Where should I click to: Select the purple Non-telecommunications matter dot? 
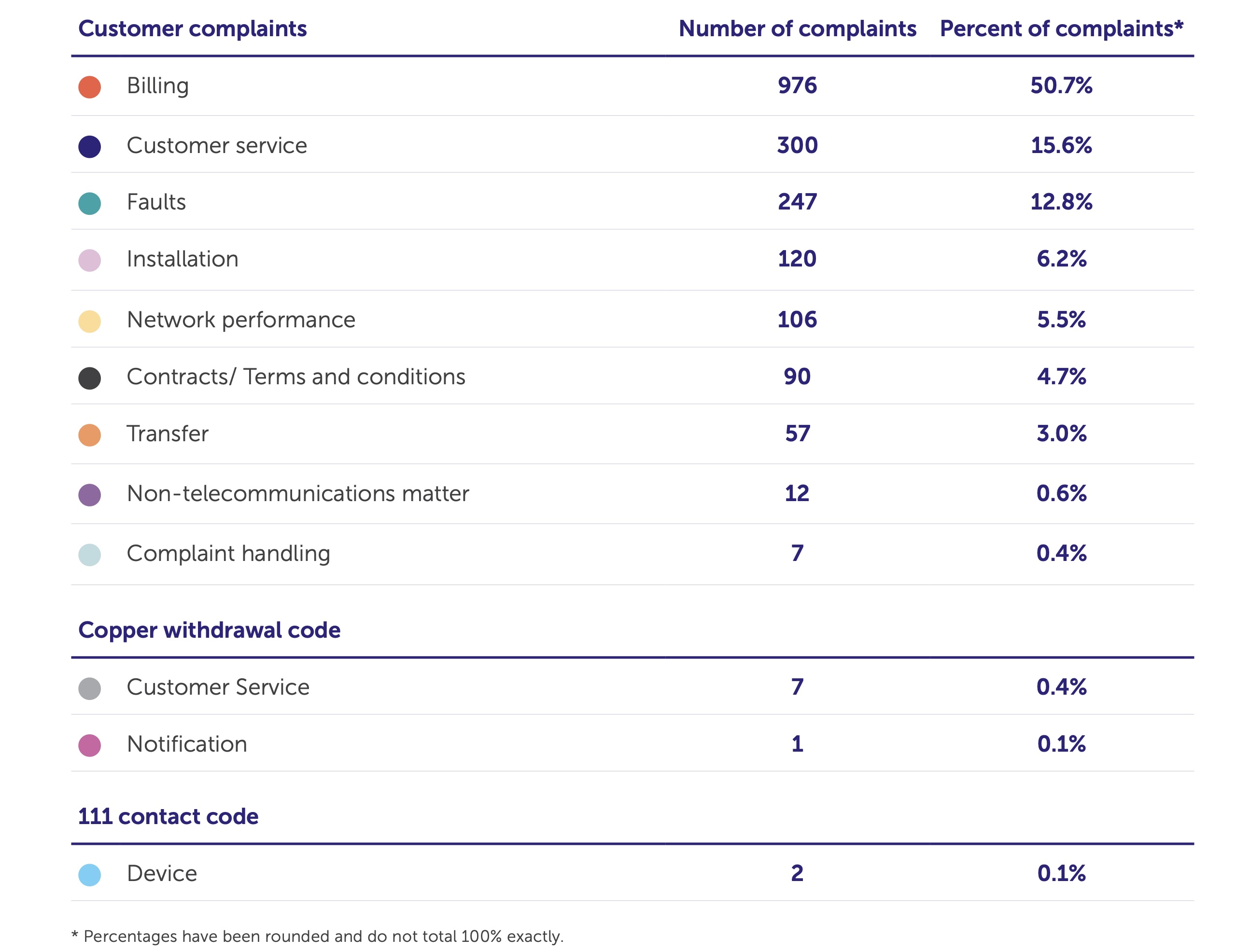click(89, 495)
